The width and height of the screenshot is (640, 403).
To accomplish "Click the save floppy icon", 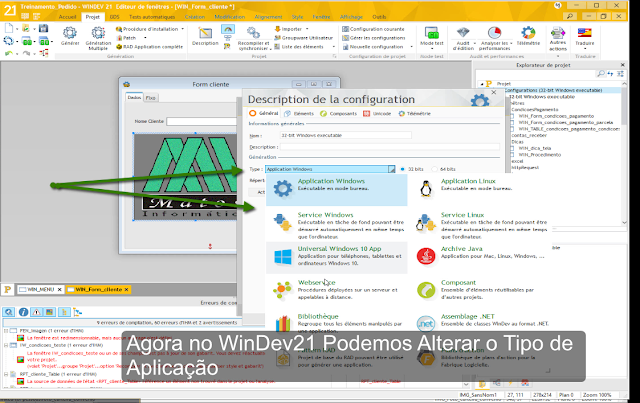I will tap(43, 28).
